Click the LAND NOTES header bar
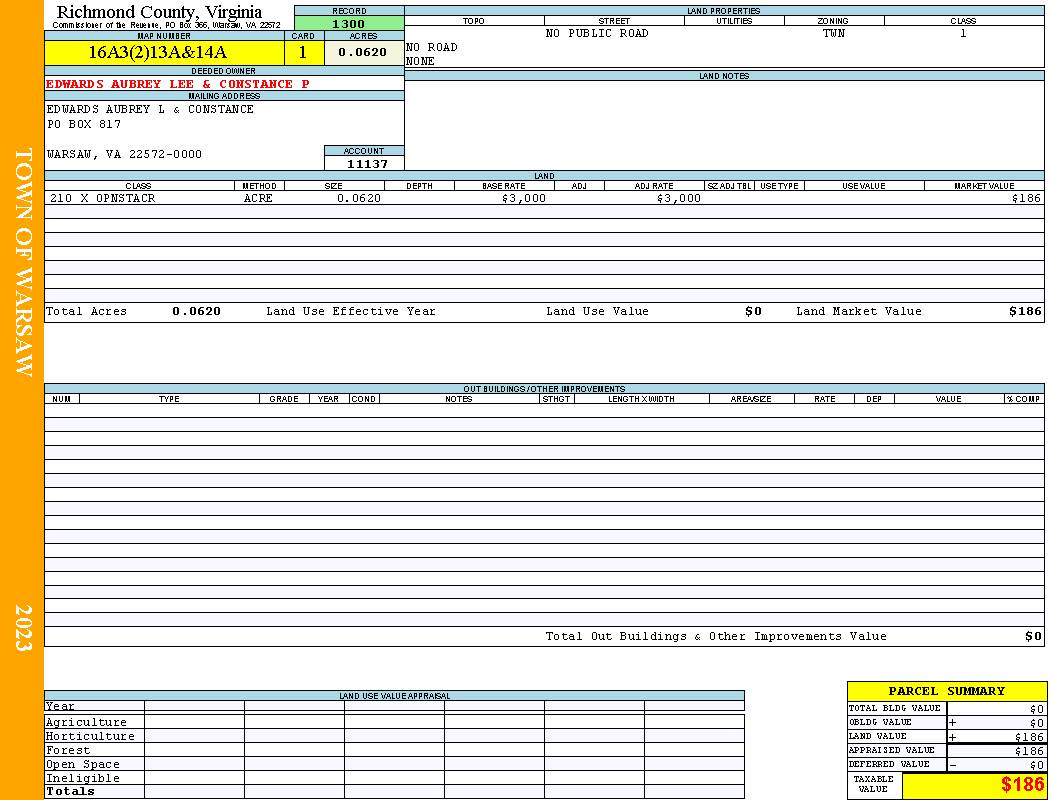Image resolution: width=1050 pixels, height=800 pixels. 725,76
